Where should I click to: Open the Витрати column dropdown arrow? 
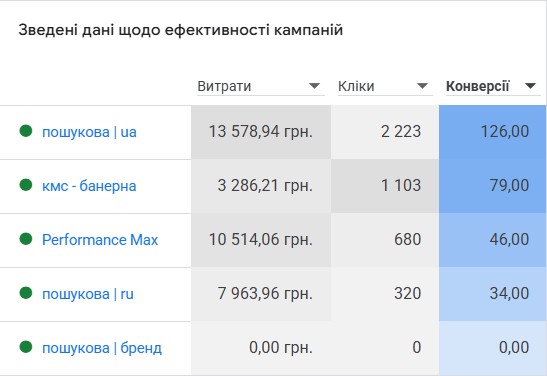314,86
